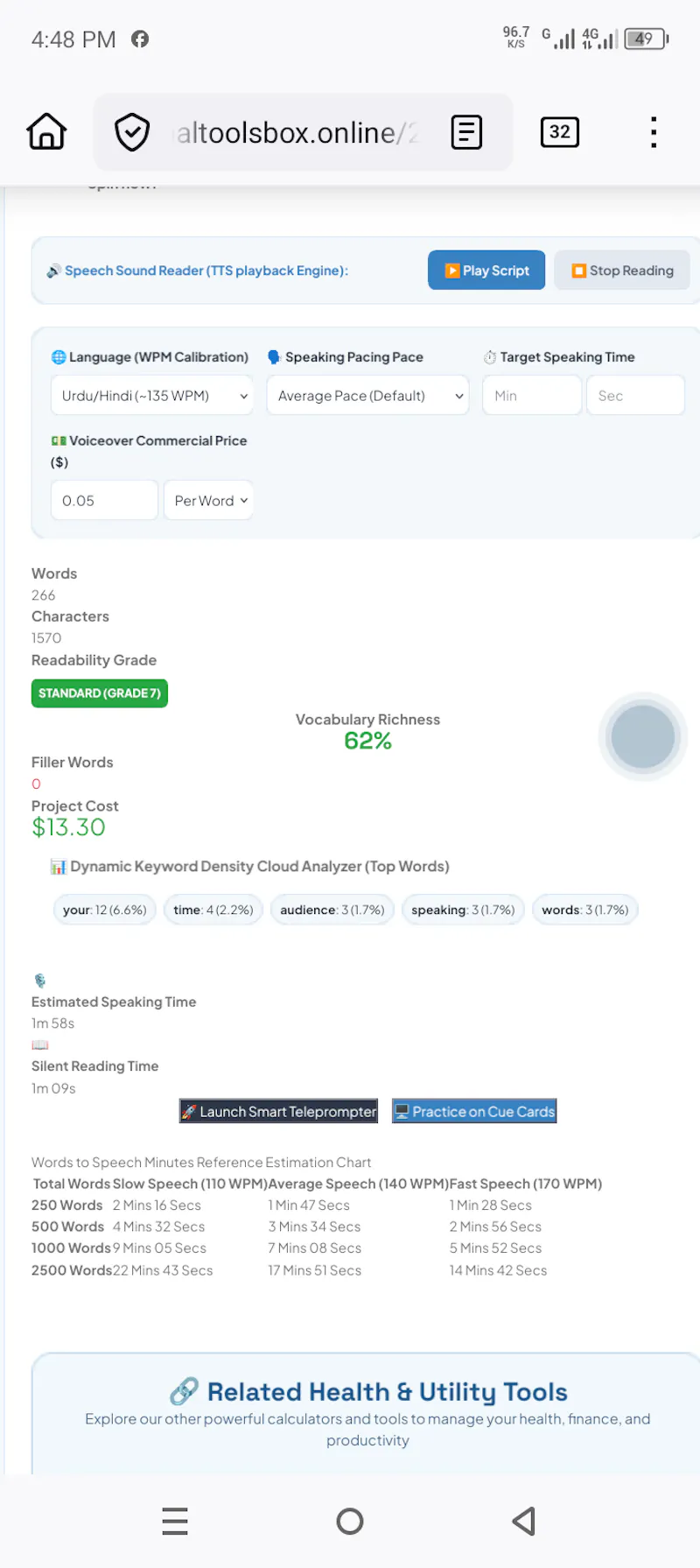Tap the open book icon above Silent Reading Time
The image size is (700, 1568).
(40, 1044)
